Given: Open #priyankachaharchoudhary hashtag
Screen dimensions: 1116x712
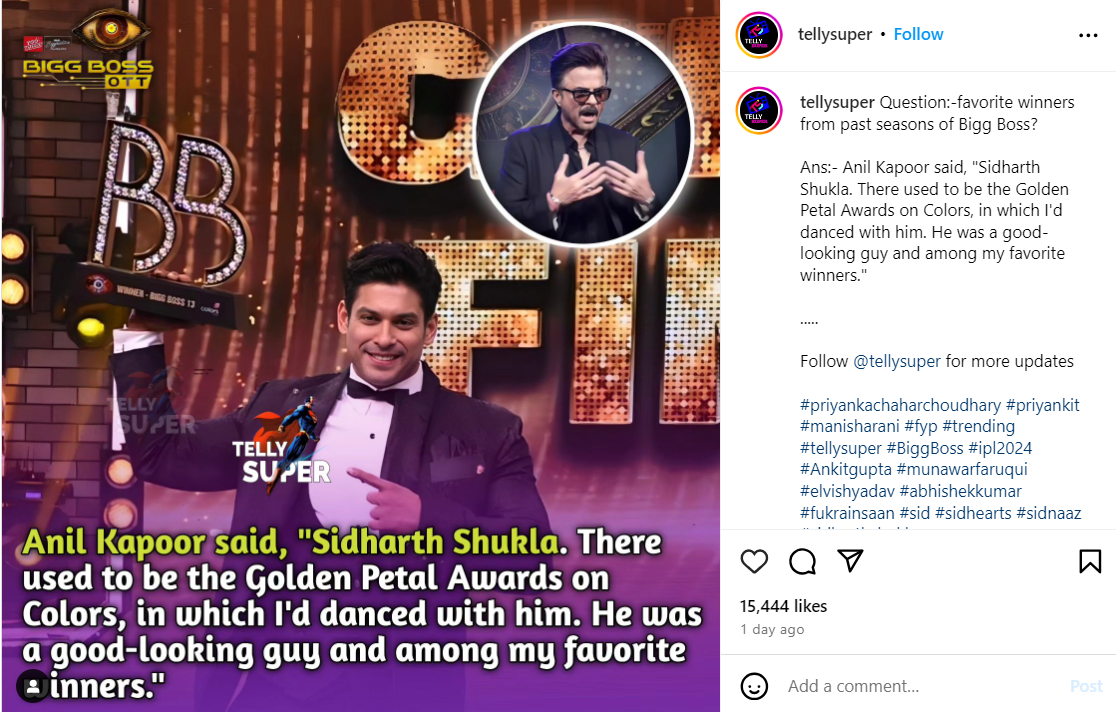Looking at the screenshot, I should (x=900, y=405).
